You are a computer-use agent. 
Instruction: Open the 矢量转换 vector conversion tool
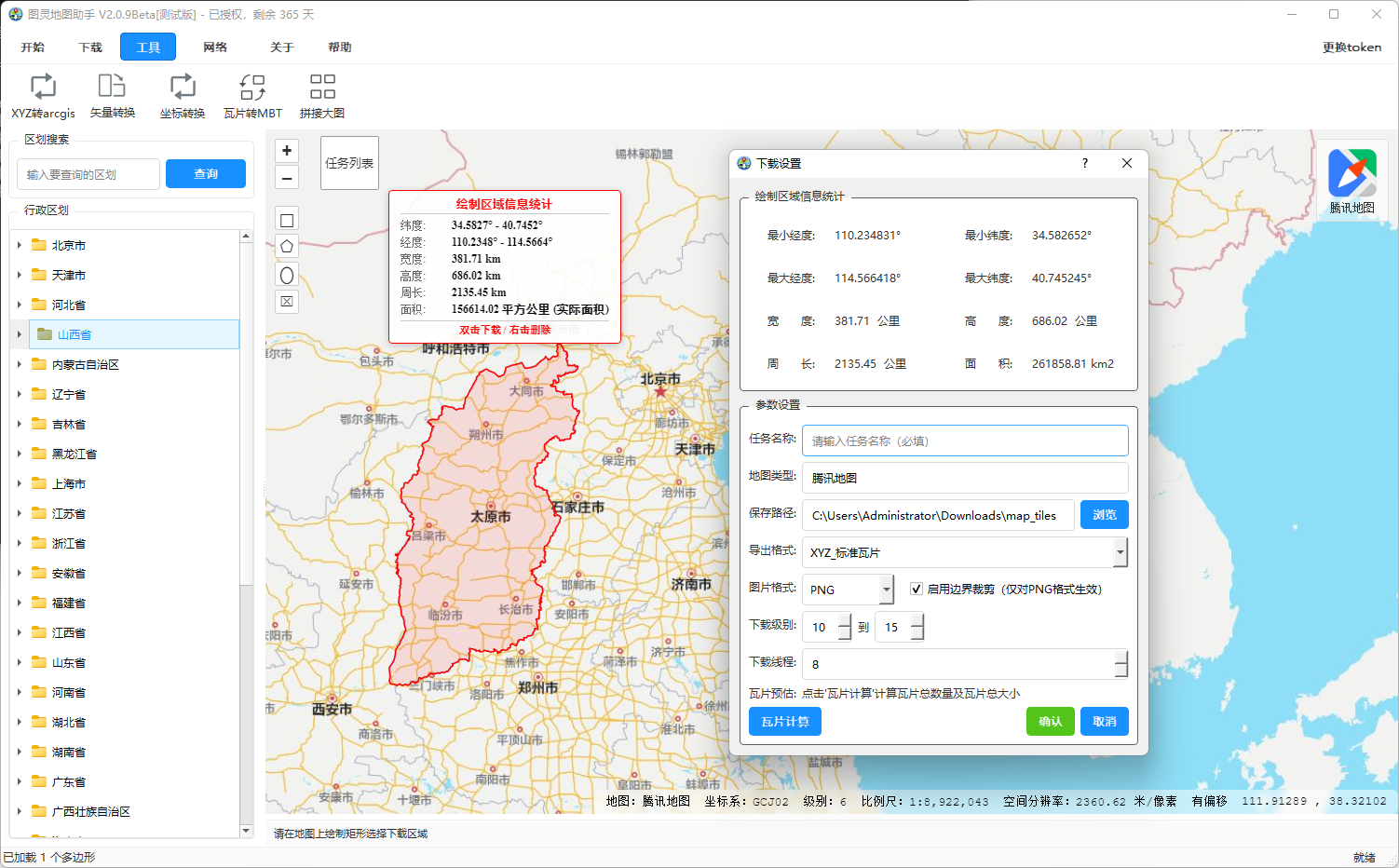point(112,95)
